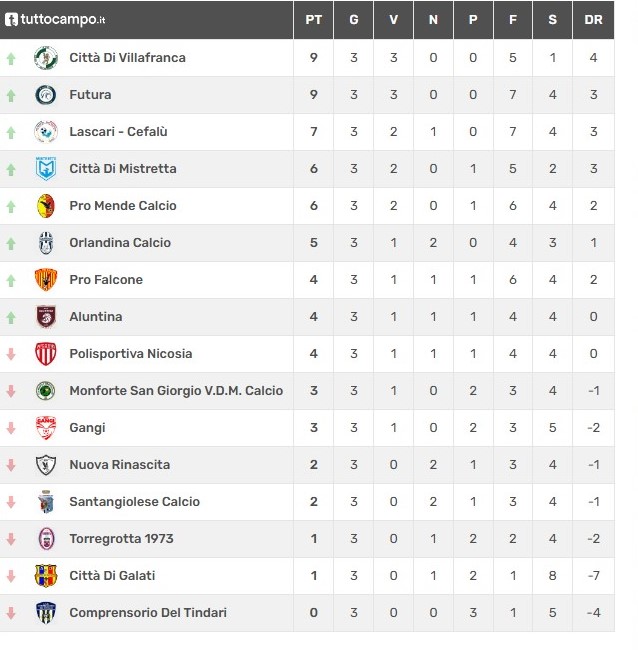Click Santangiolese Calcio points value
The image size is (638, 650).
(314, 502)
